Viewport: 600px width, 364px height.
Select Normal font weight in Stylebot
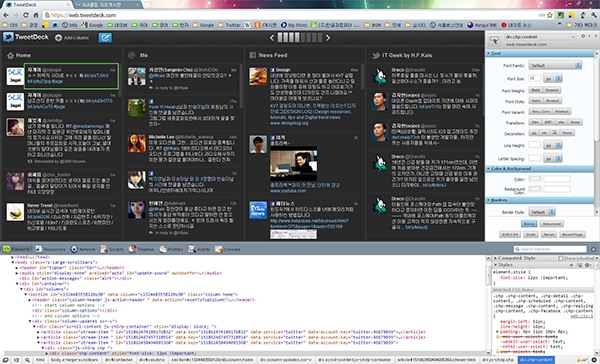pos(551,90)
